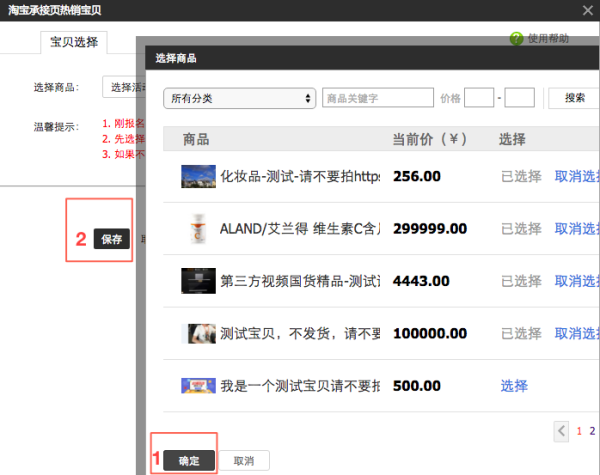The height and width of the screenshot is (475, 600).
Task: Click the ALAND vitamin C product thumbnail
Action: (x=197, y=229)
